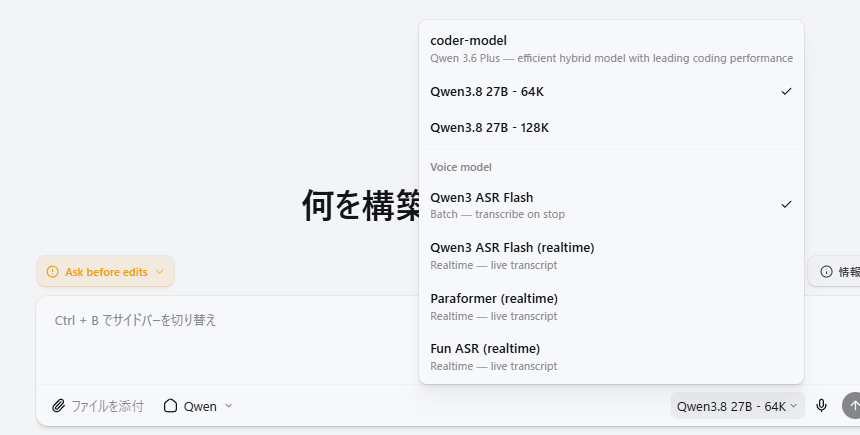This screenshot has width=860, height=435.
Task: Click chevron next to Qwen provider
Action: [x=229, y=406]
